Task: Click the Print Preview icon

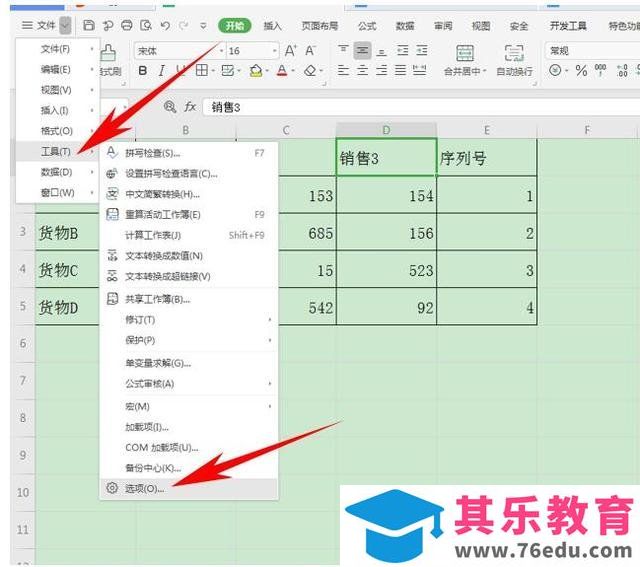Action: (x=146, y=25)
